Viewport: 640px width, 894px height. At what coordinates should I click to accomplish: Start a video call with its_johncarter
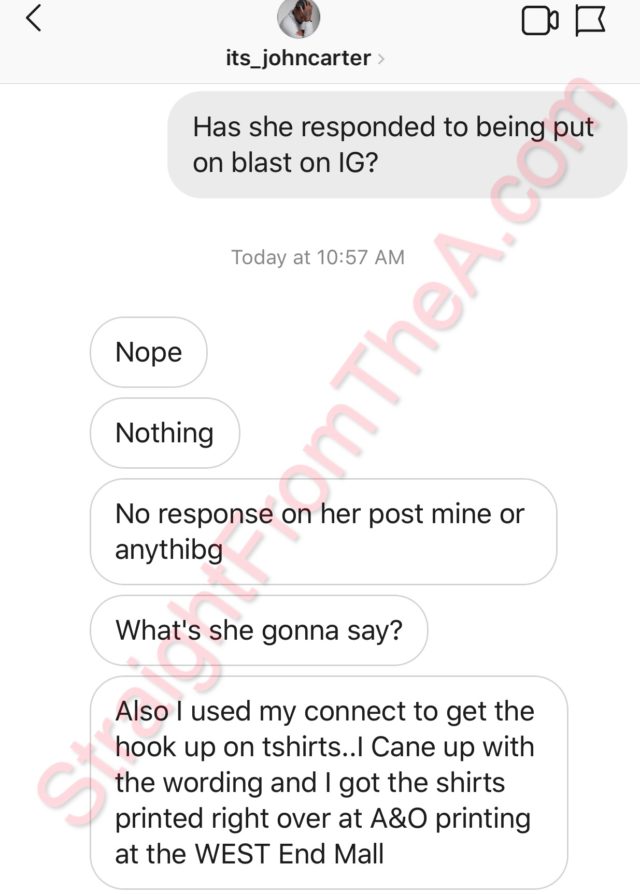click(x=540, y=21)
